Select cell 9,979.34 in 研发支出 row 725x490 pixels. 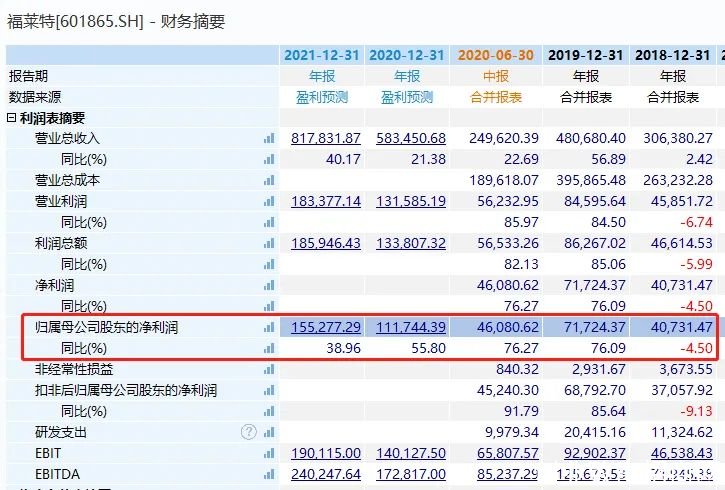click(512, 432)
